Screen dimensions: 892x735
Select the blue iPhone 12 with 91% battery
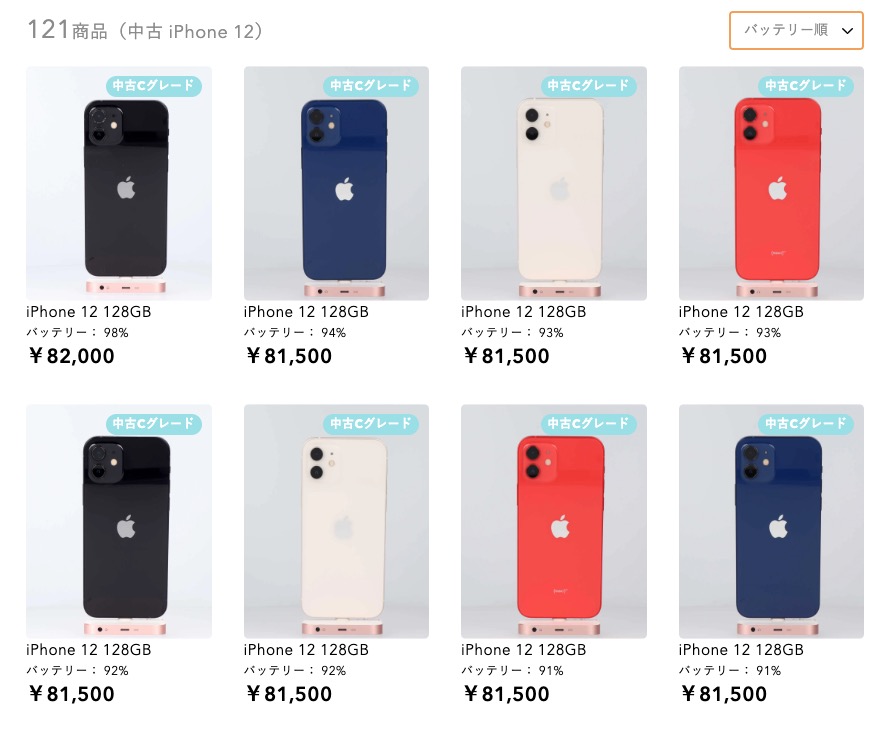[771, 521]
